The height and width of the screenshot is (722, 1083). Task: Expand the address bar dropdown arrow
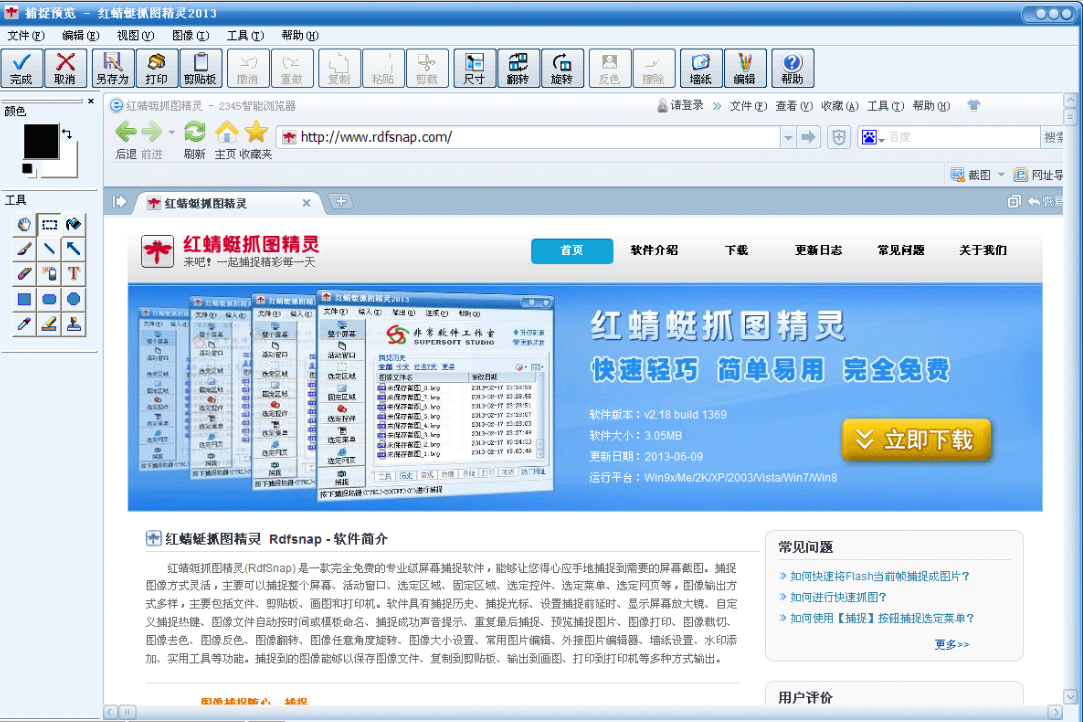pos(788,137)
